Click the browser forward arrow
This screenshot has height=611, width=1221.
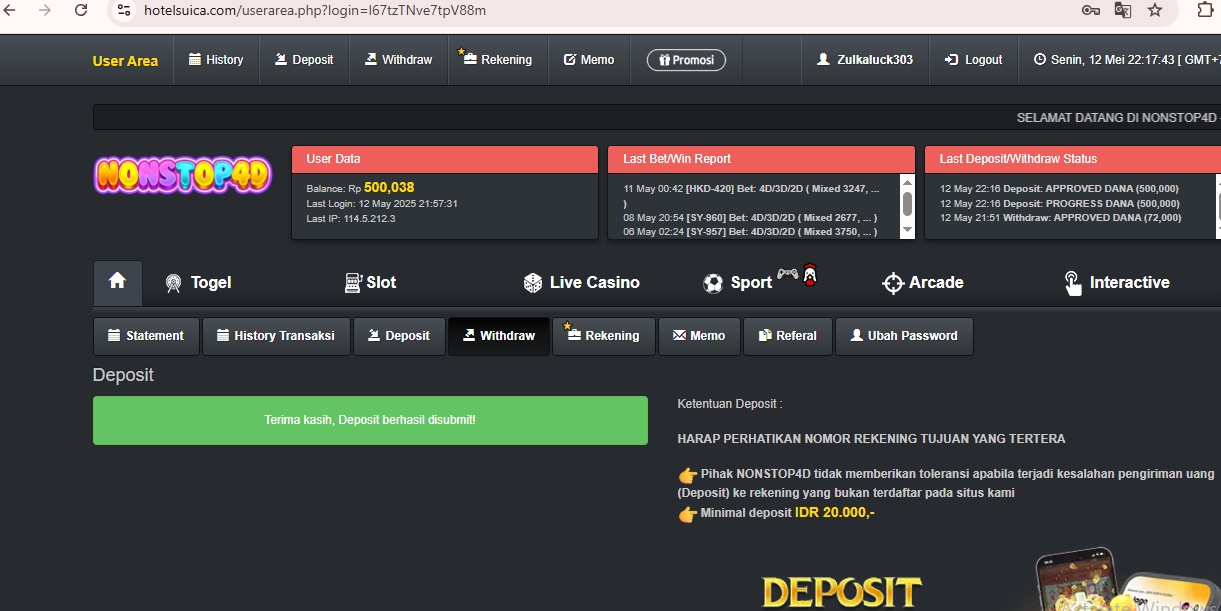pyautogui.click(x=45, y=10)
